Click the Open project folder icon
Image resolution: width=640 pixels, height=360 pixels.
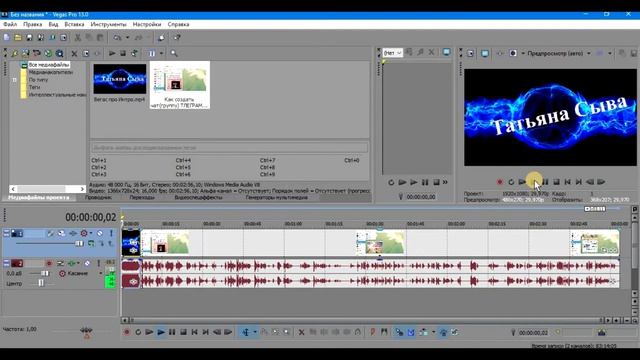point(18,38)
